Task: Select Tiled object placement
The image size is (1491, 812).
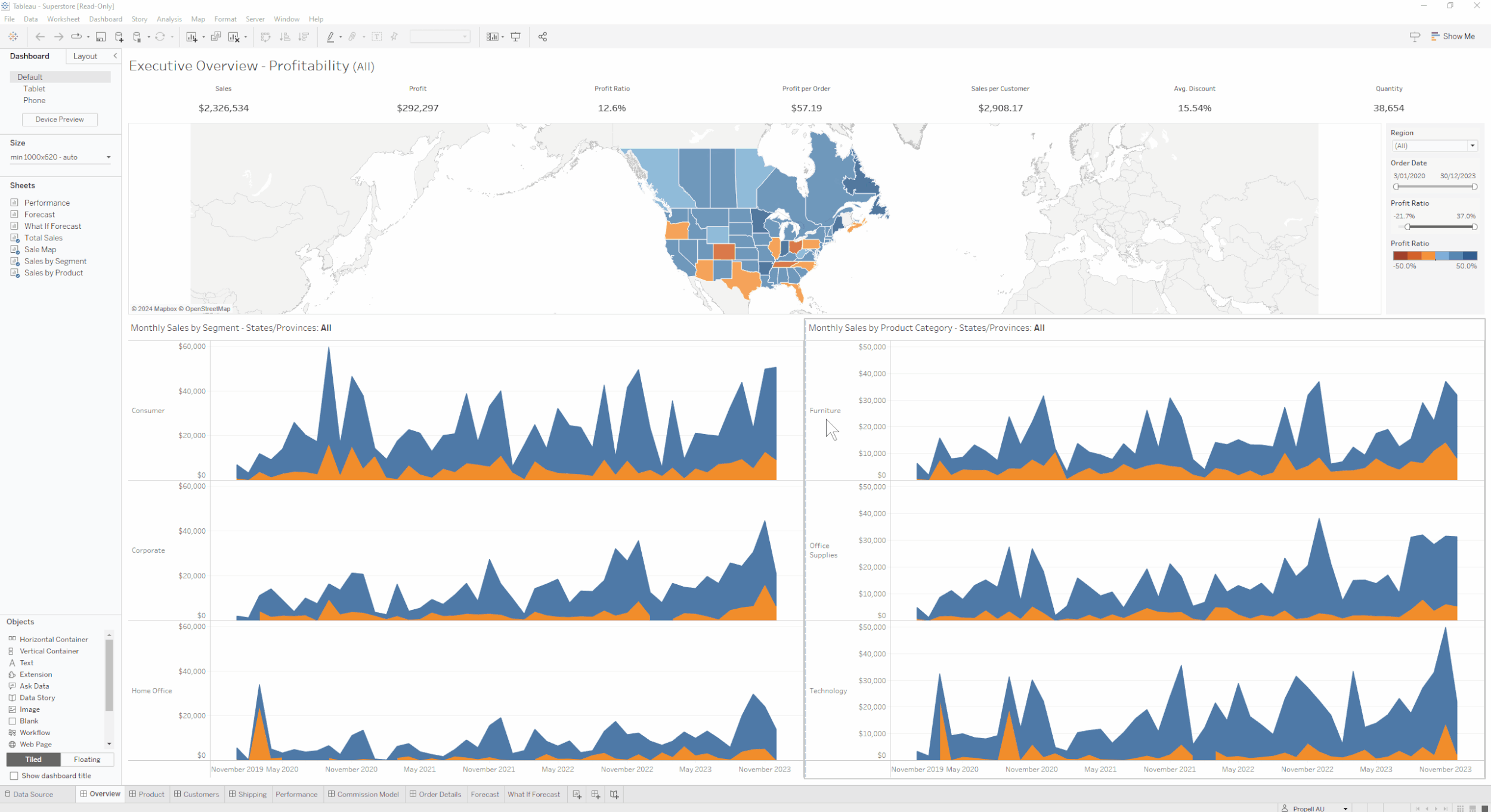Action: pyautogui.click(x=33, y=759)
